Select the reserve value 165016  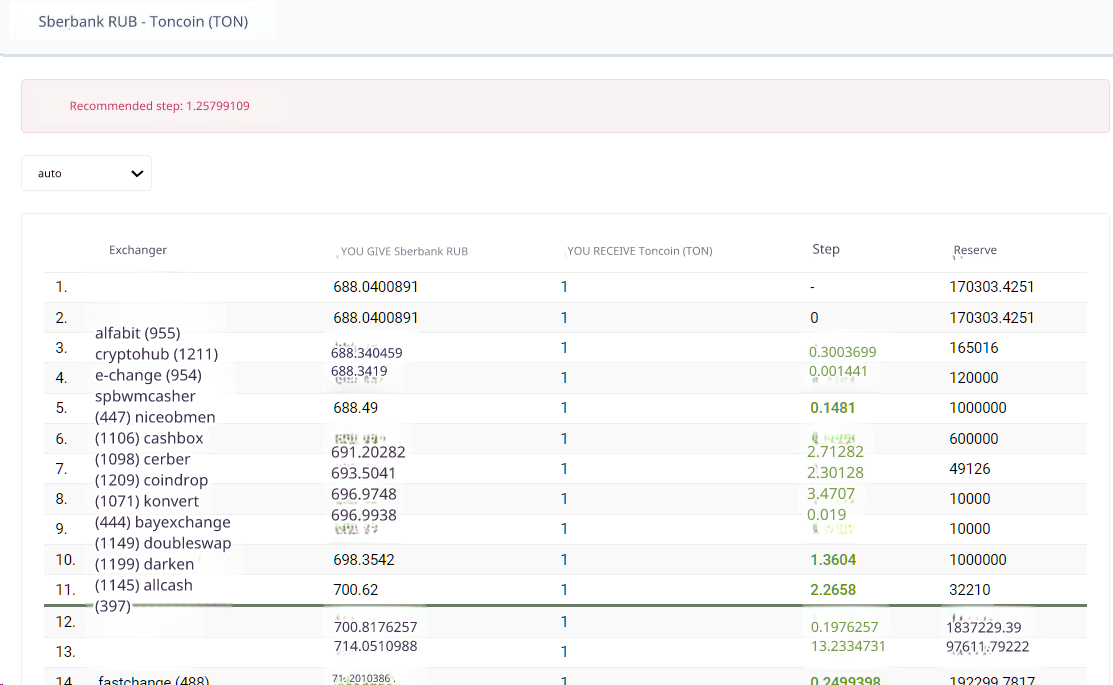point(974,348)
